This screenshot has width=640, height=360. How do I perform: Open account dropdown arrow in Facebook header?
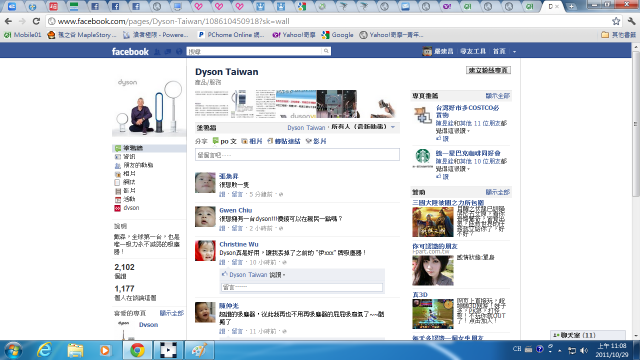[514, 51]
